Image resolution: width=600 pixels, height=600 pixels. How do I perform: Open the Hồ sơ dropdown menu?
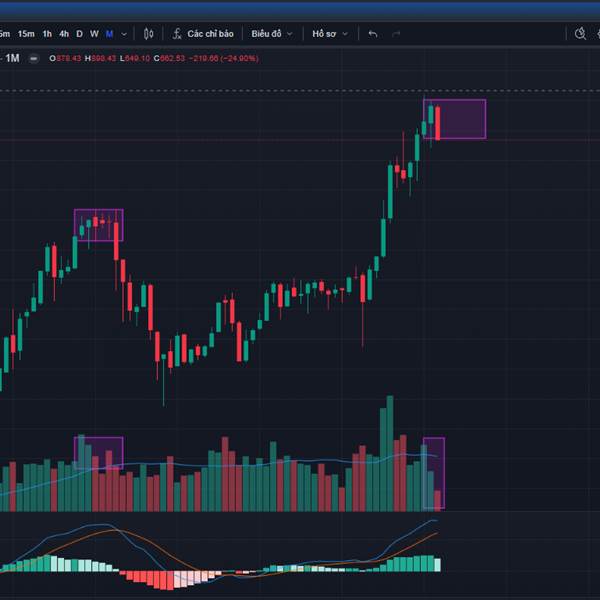(x=330, y=34)
